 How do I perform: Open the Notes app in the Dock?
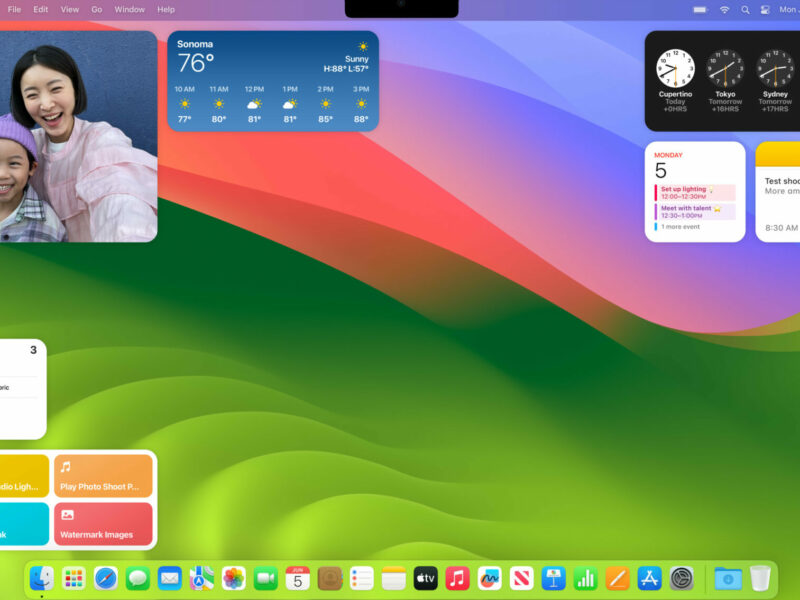[x=394, y=579]
